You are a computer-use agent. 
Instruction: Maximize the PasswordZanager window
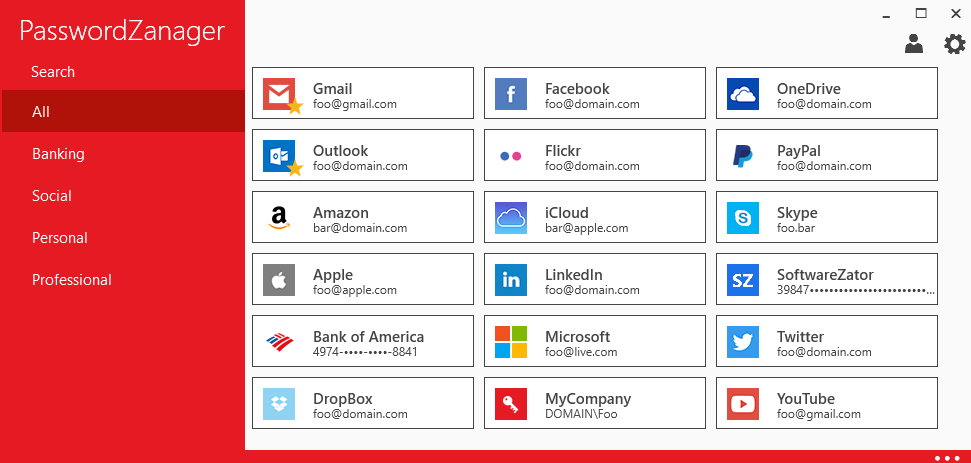pyautogui.click(x=921, y=14)
